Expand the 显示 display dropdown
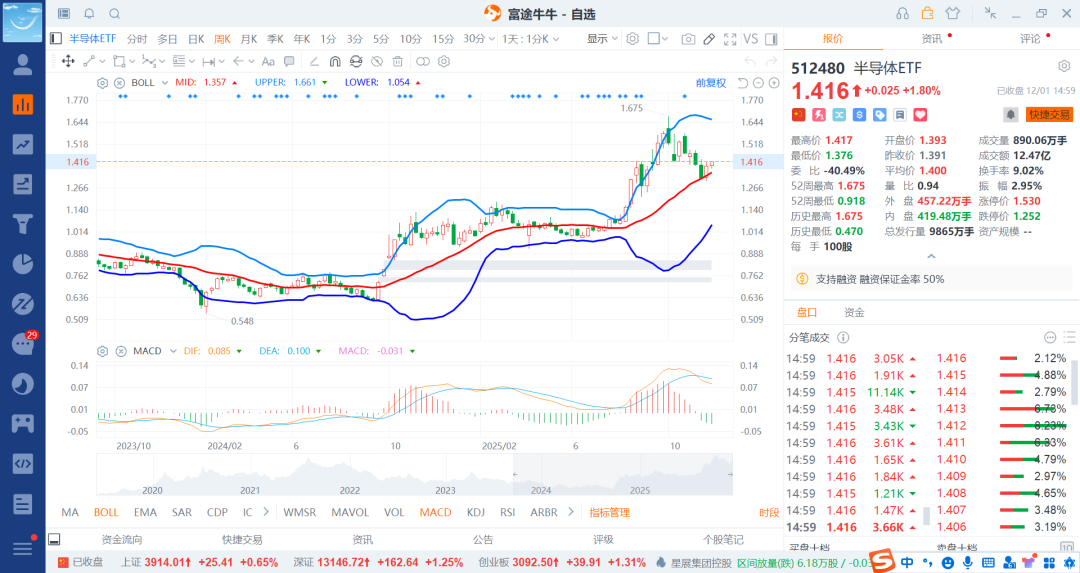 pos(601,39)
